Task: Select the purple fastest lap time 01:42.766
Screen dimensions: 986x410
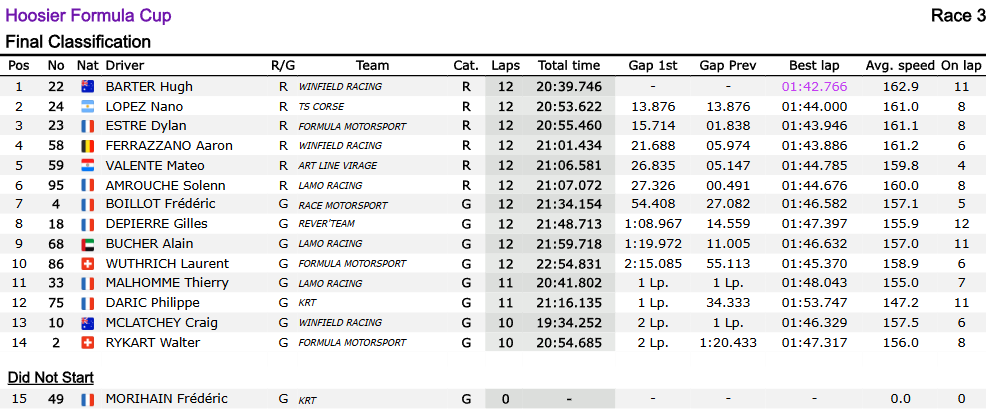Action: 814,87
